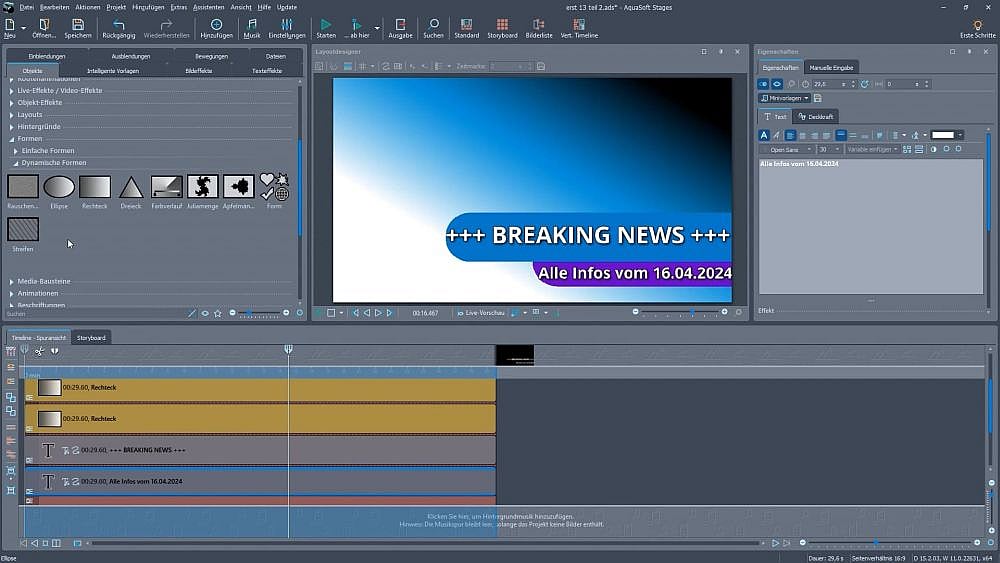The width and height of the screenshot is (1000, 563).
Task: Open the Musik settings icon
Action: (251, 24)
